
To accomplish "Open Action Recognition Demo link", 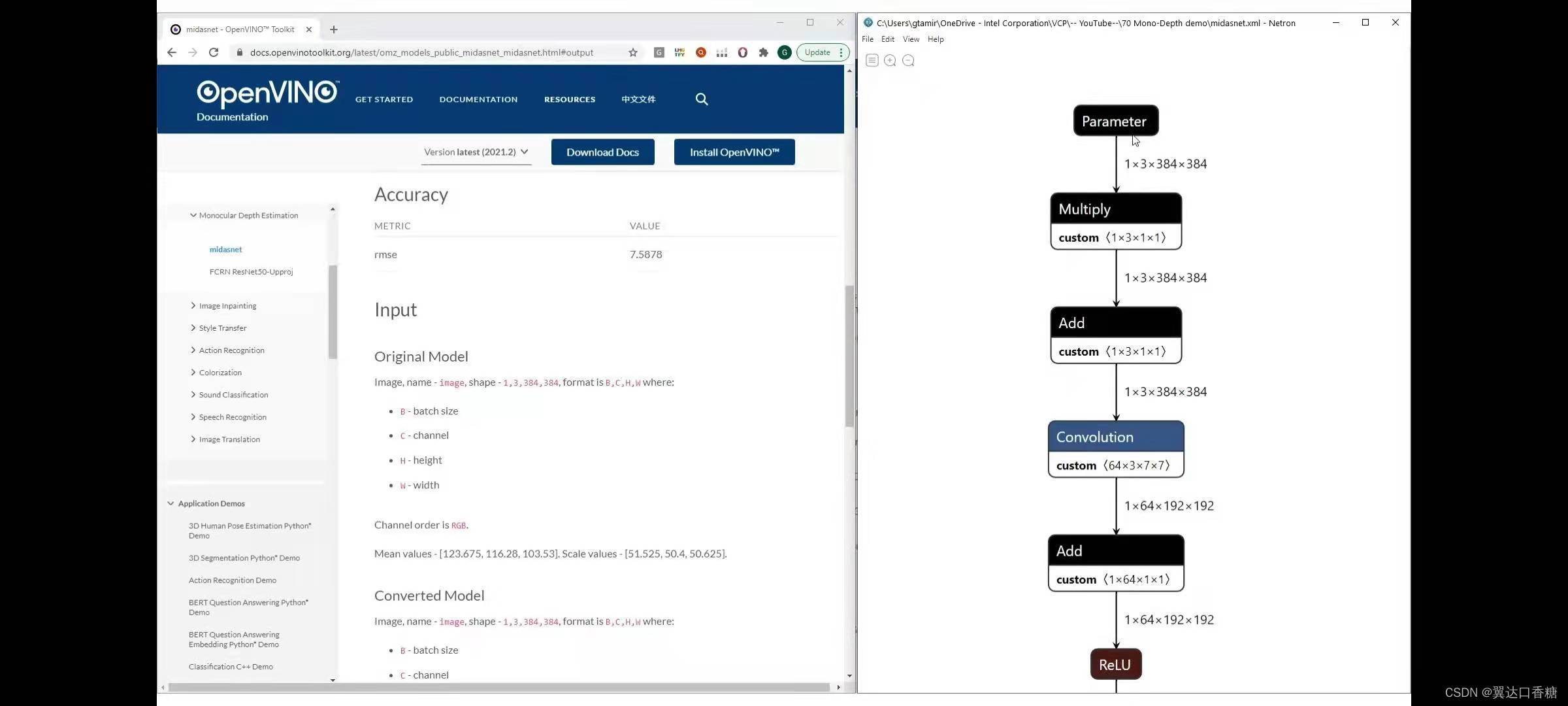I will pyautogui.click(x=233, y=580).
